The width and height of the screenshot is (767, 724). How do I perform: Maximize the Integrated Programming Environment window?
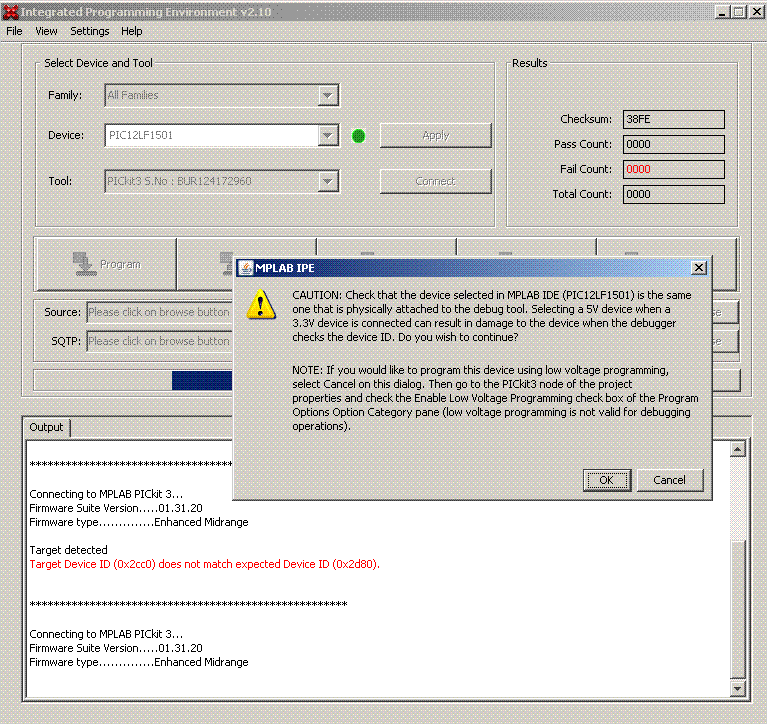739,12
